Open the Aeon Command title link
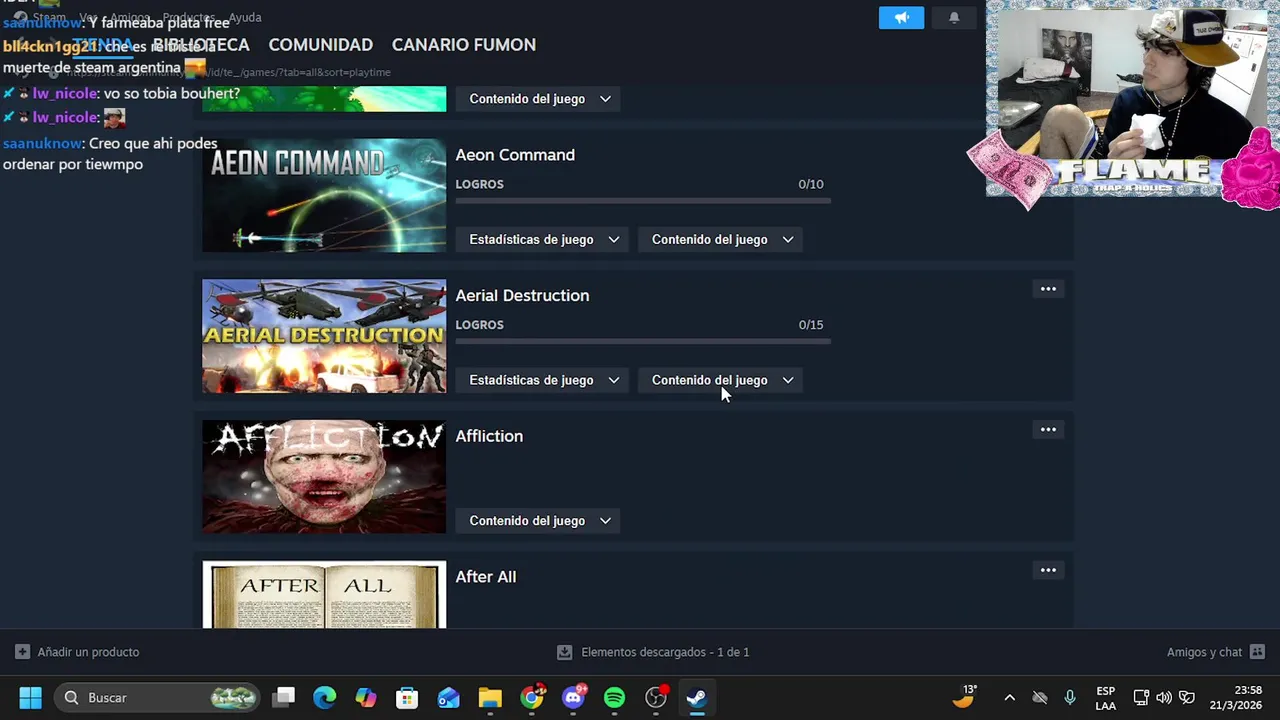This screenshot has height=720, width=1280. click(515, 155)
